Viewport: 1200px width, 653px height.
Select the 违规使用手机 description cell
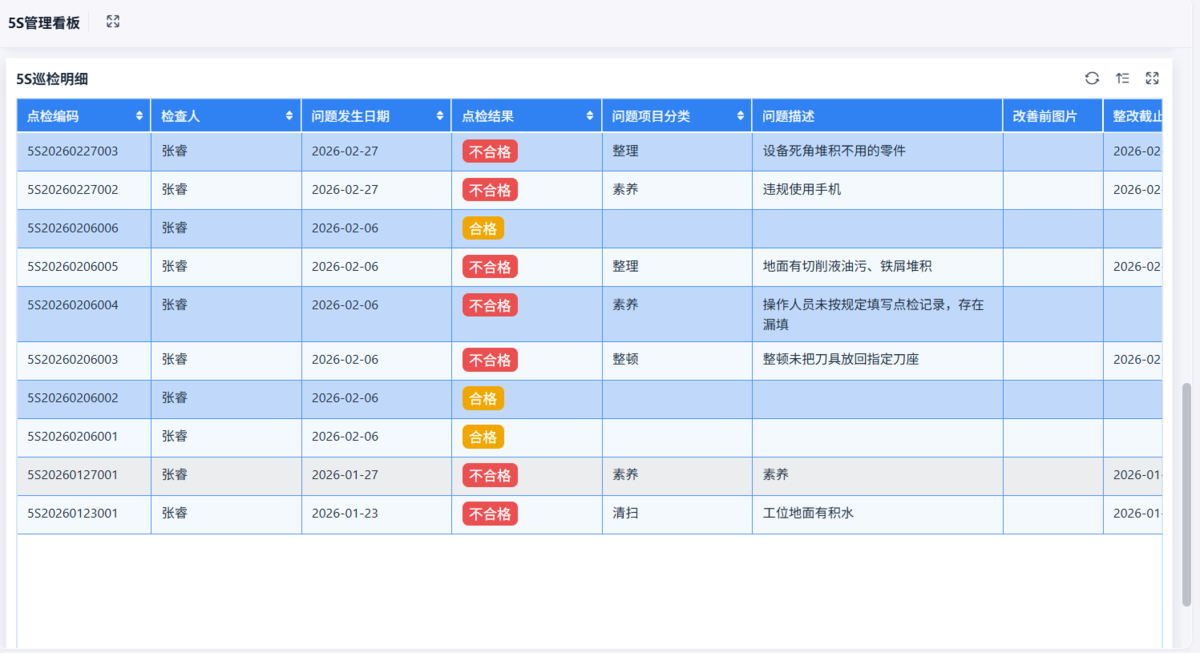[802, 190]
